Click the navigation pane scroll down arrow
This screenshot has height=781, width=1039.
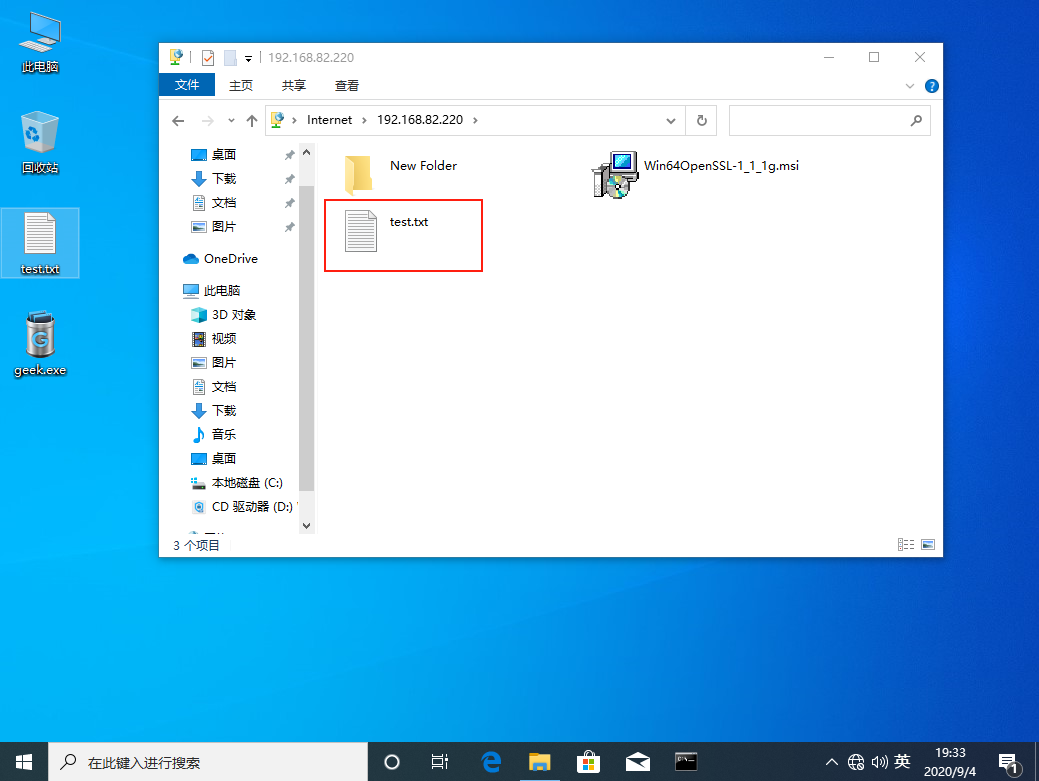(x=306, y=525)
